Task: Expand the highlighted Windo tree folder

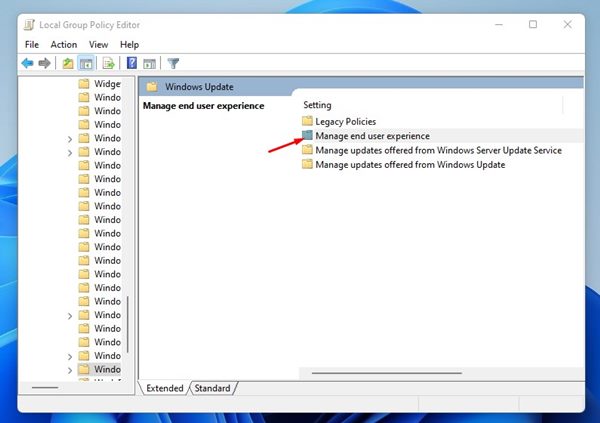Action: tap(70, 371)
